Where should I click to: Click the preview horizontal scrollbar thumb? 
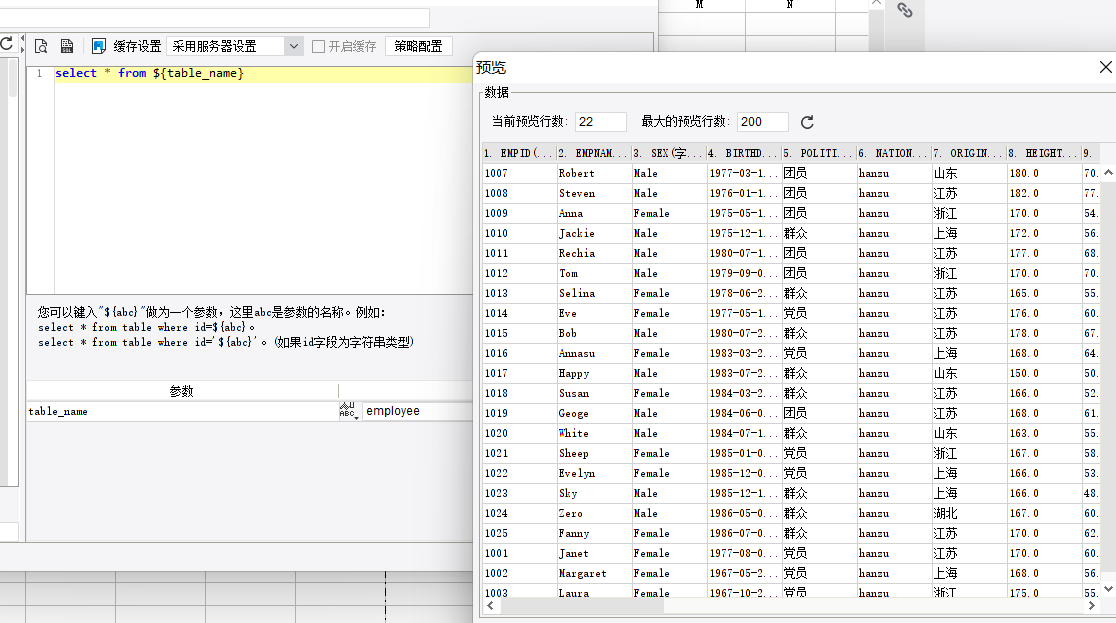[580, 606]
